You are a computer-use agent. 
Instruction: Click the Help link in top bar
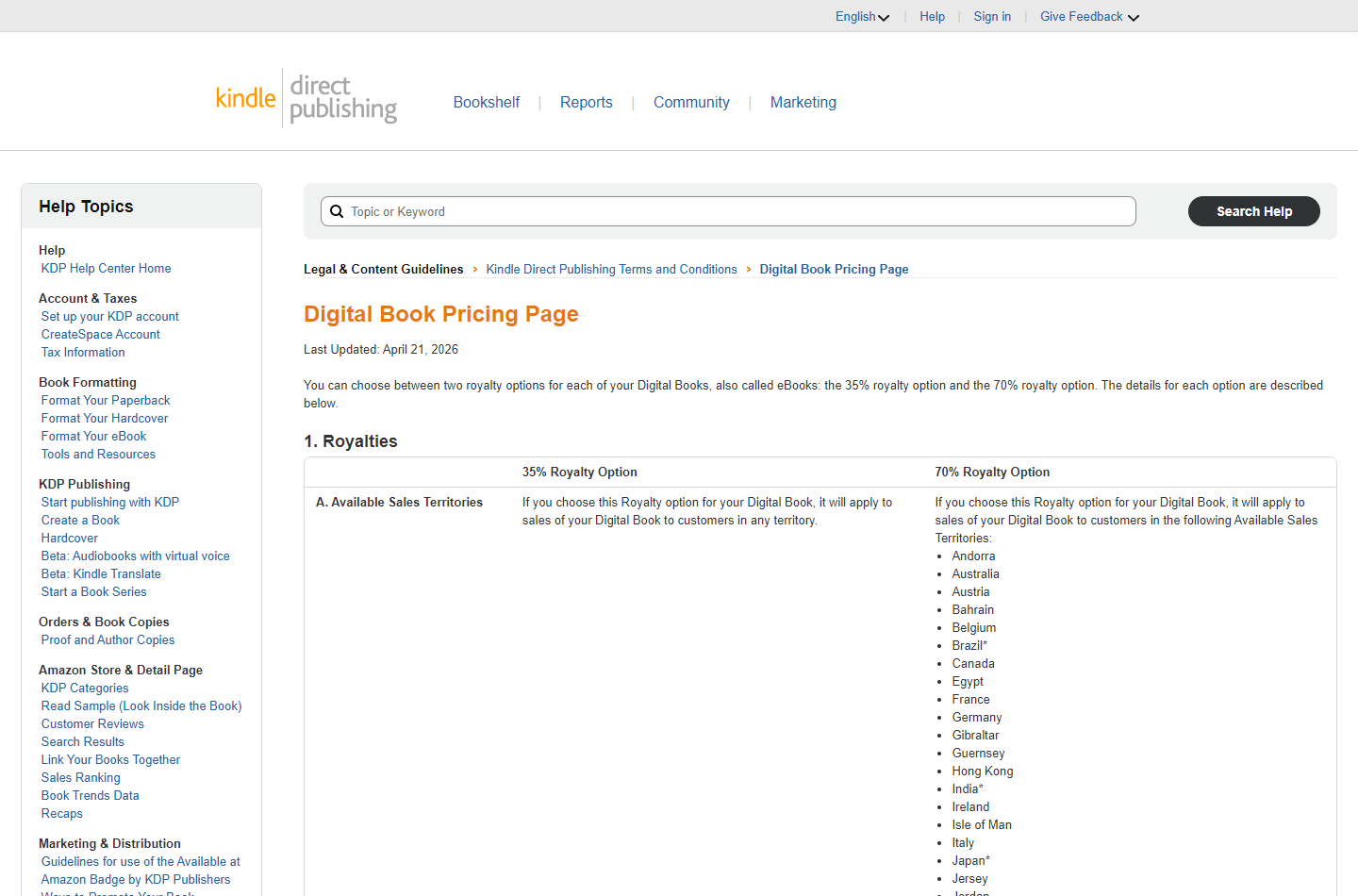[933, 17]
